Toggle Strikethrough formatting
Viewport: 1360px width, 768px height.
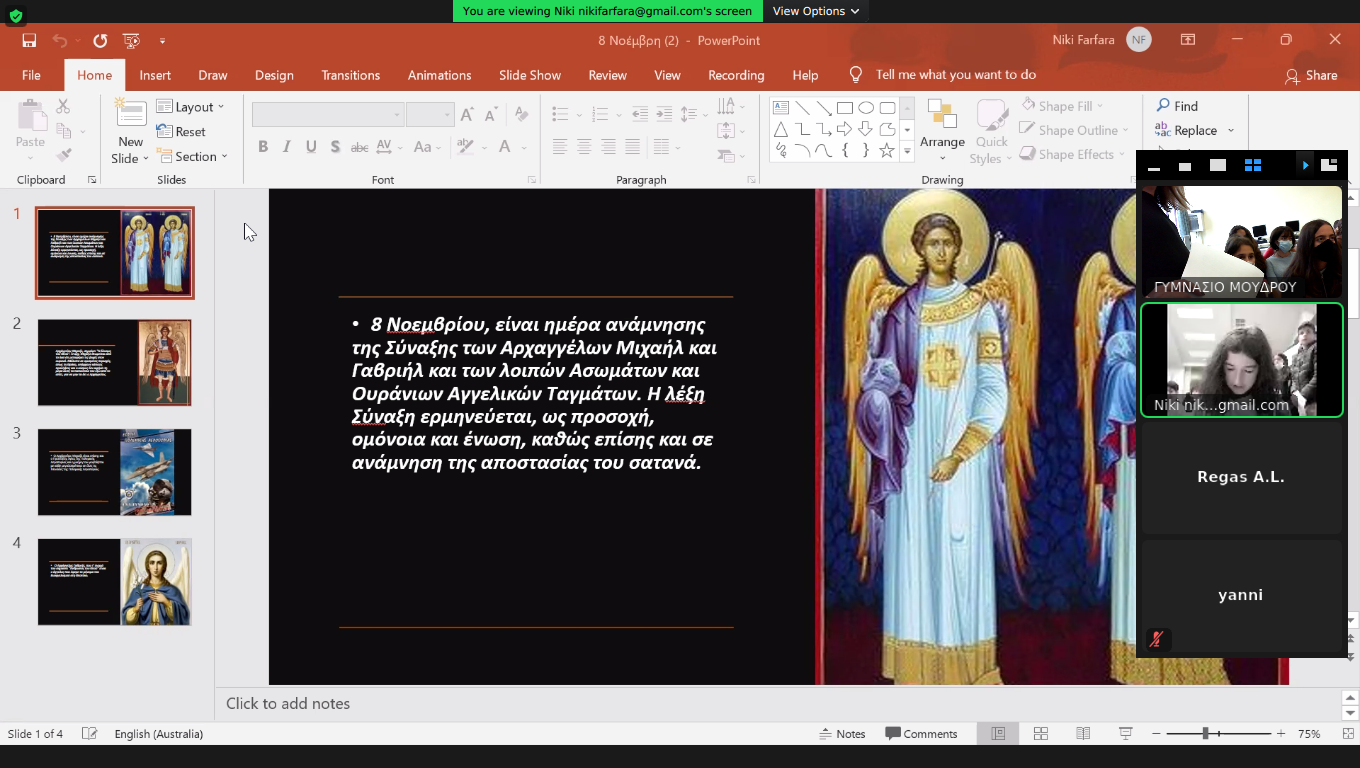pyautogui.click(x=360, y=147)
